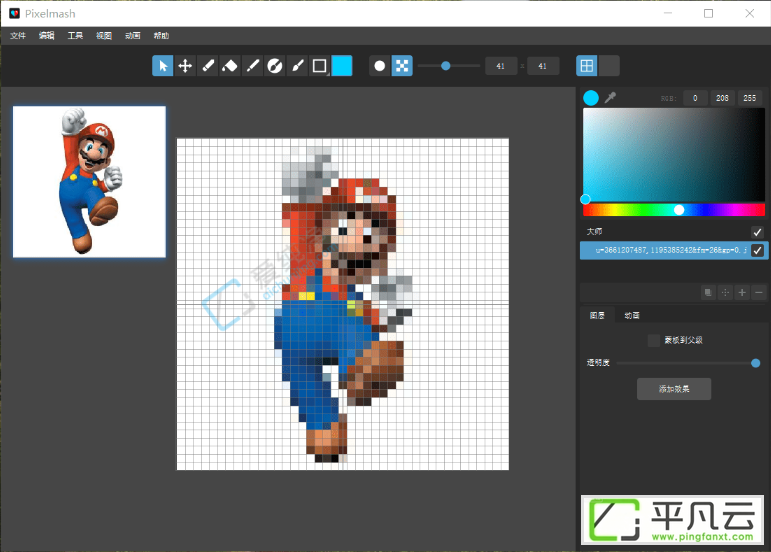The image size is (771, 552).
Task: Open the 帮助 menu
Action: pos(161,35)
